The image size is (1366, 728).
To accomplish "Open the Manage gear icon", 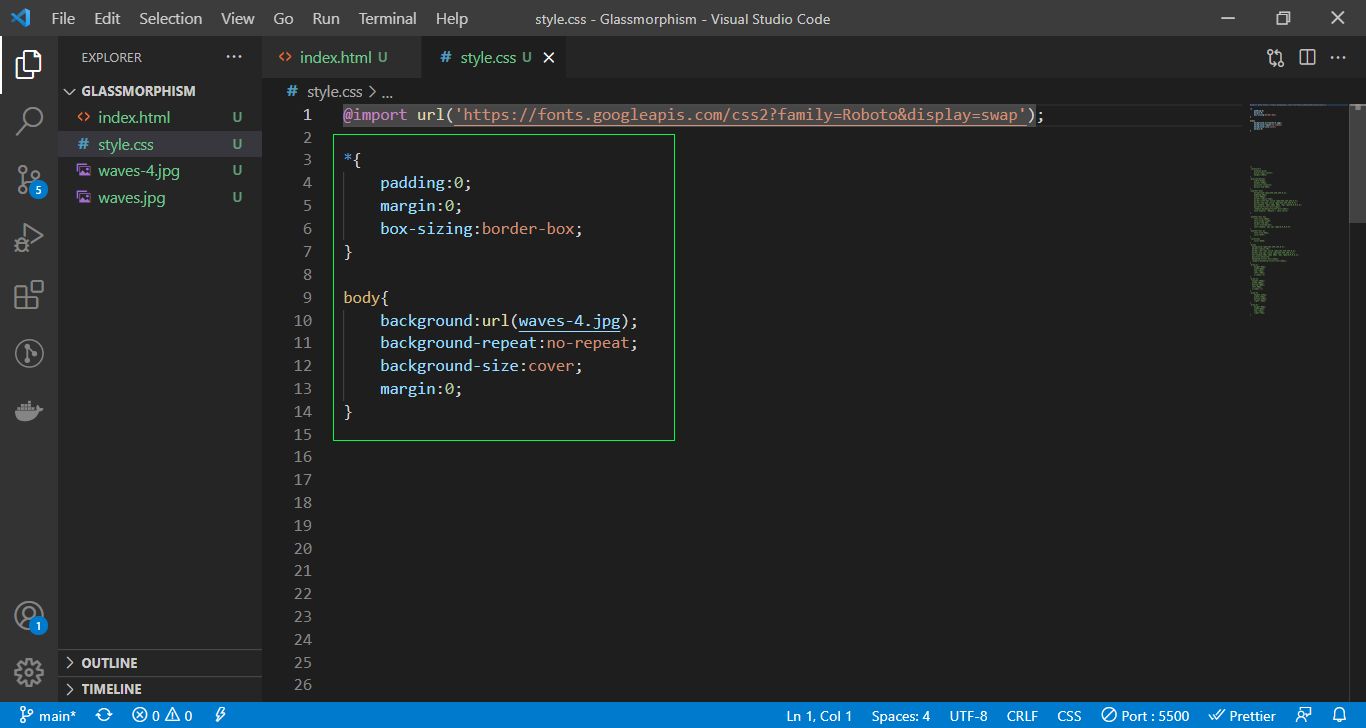I will (29, 672).
